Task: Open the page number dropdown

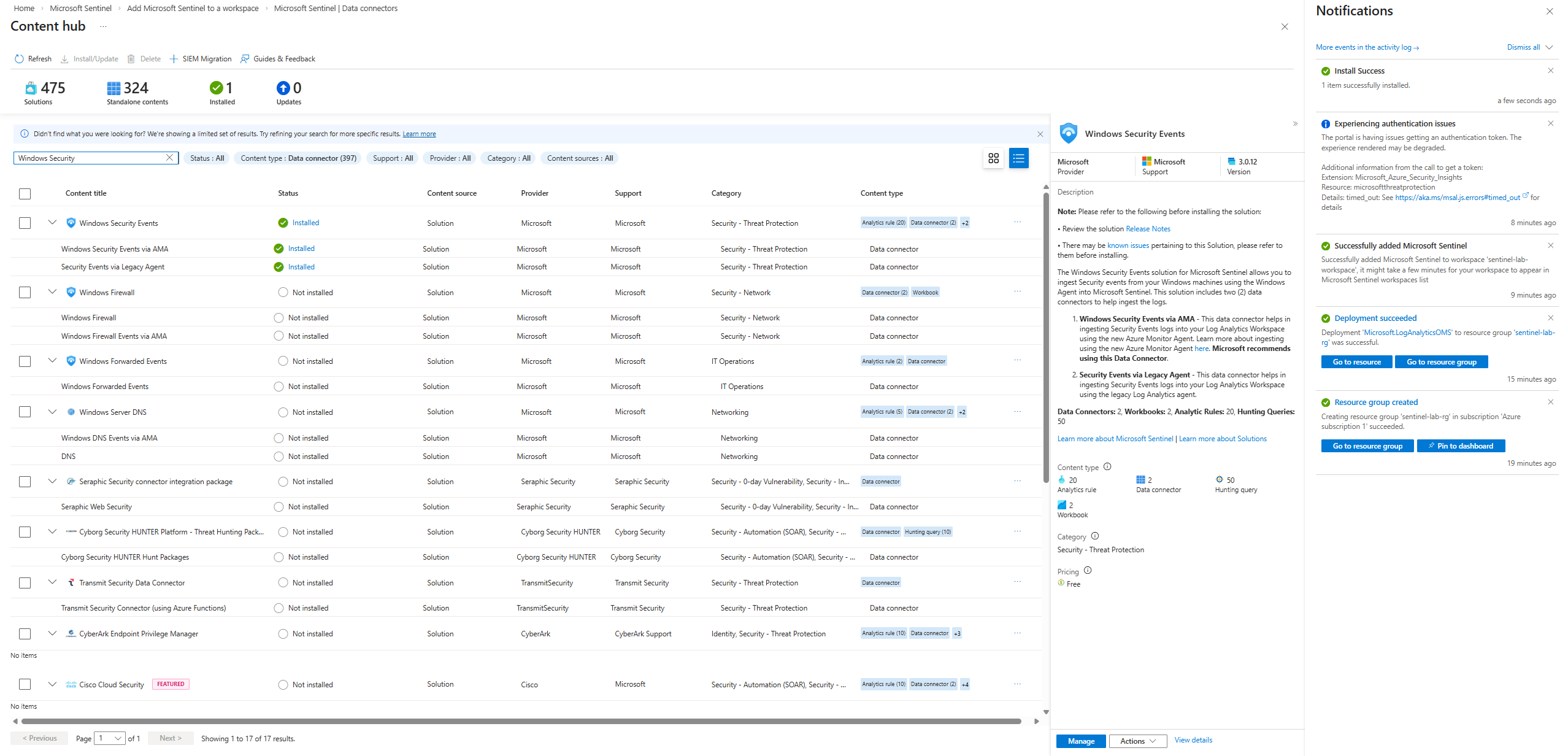Action: pos(110,738)
